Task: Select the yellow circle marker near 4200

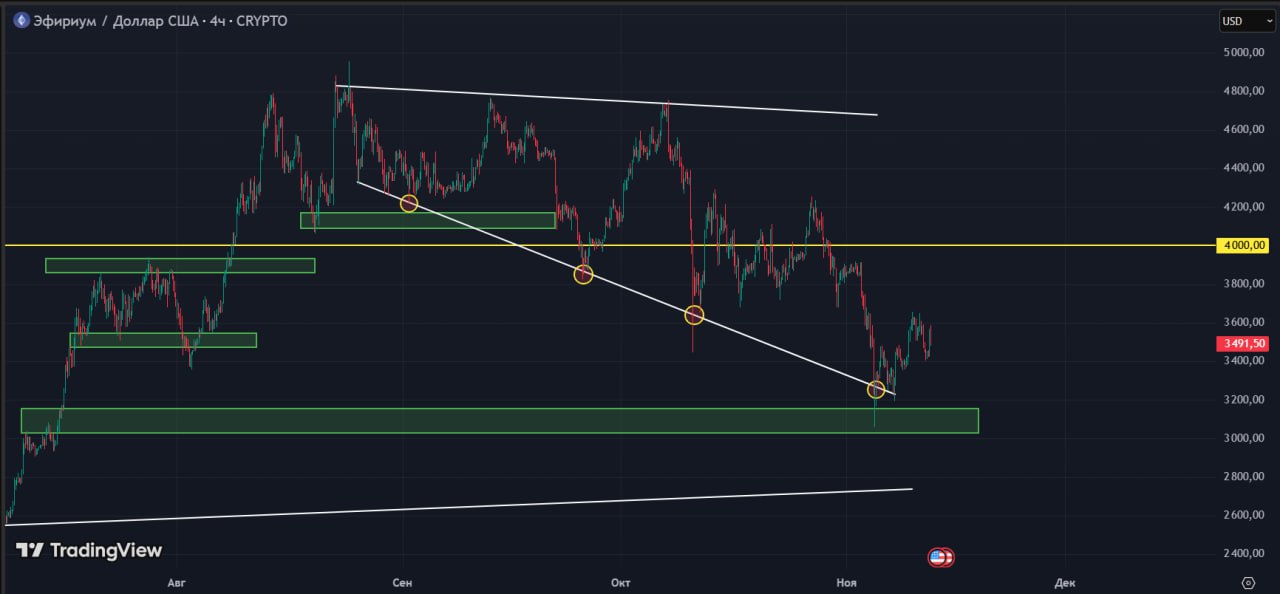Action: click(x=408, y=203)
